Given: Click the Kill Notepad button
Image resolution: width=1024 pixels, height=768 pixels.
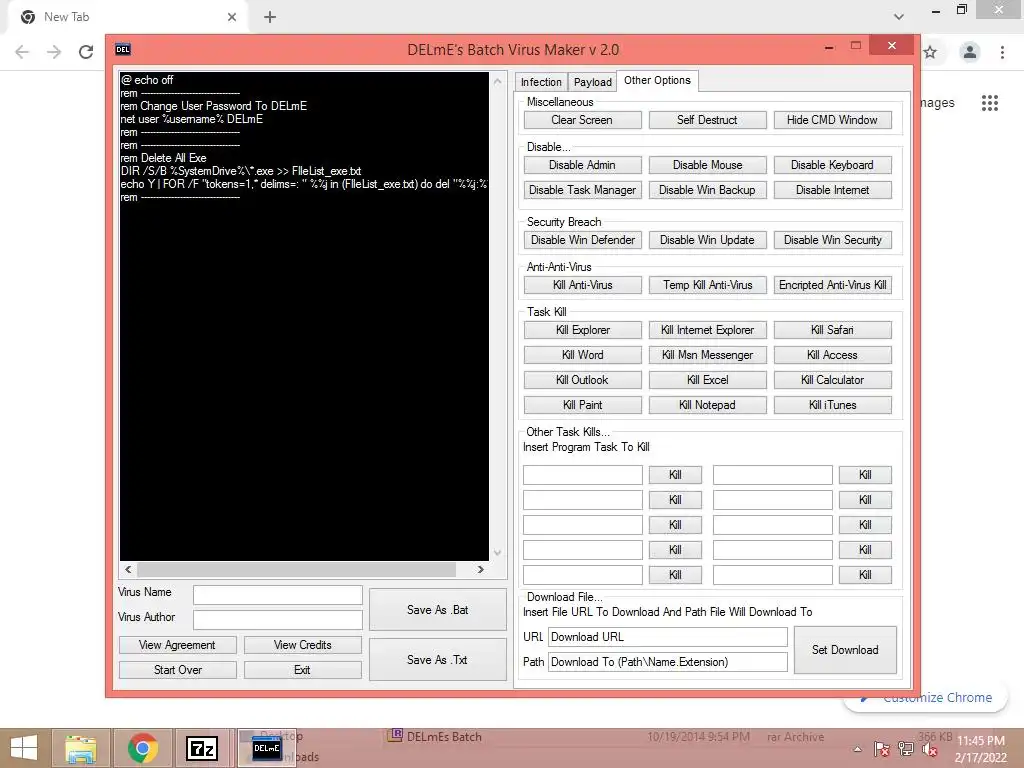Looking at the screenshot, I should pos(707,405).
